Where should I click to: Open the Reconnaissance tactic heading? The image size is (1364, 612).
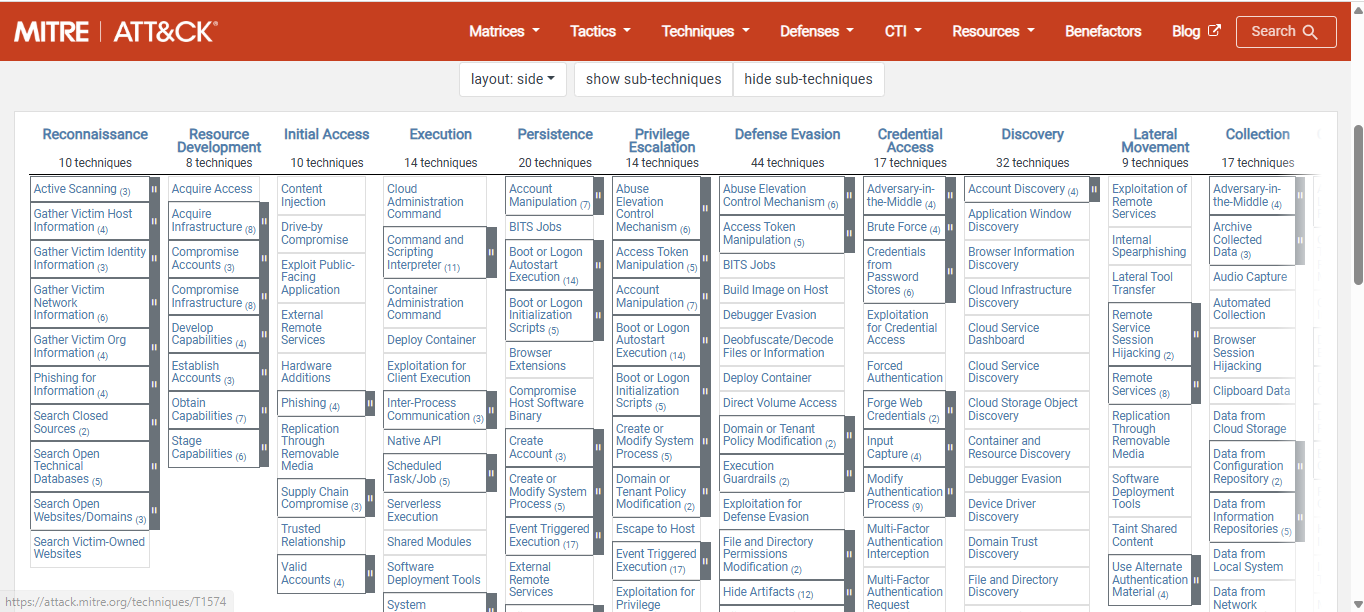(x=95, y=134)
